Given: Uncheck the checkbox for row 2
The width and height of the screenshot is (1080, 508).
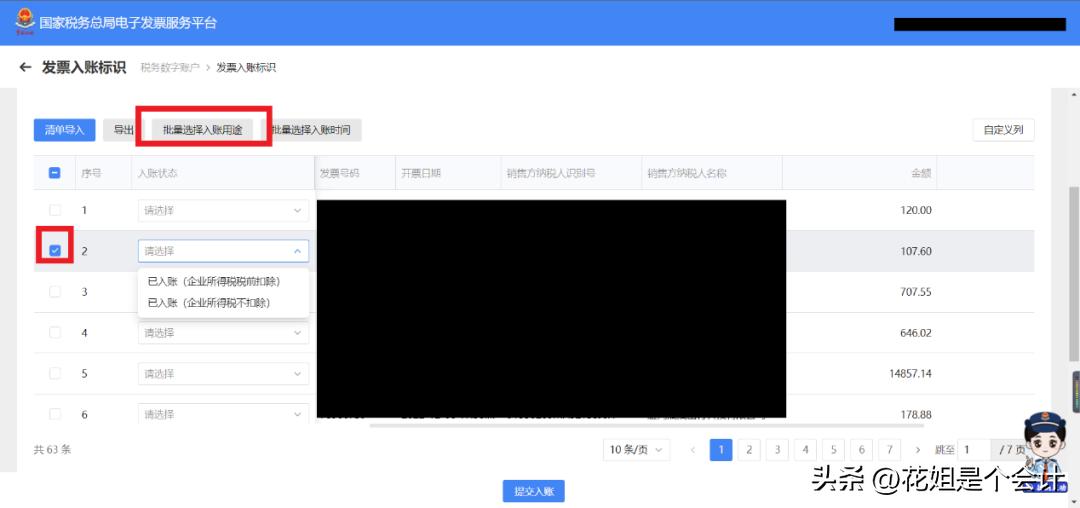Looking at the screenshot, I should point(55,251).
